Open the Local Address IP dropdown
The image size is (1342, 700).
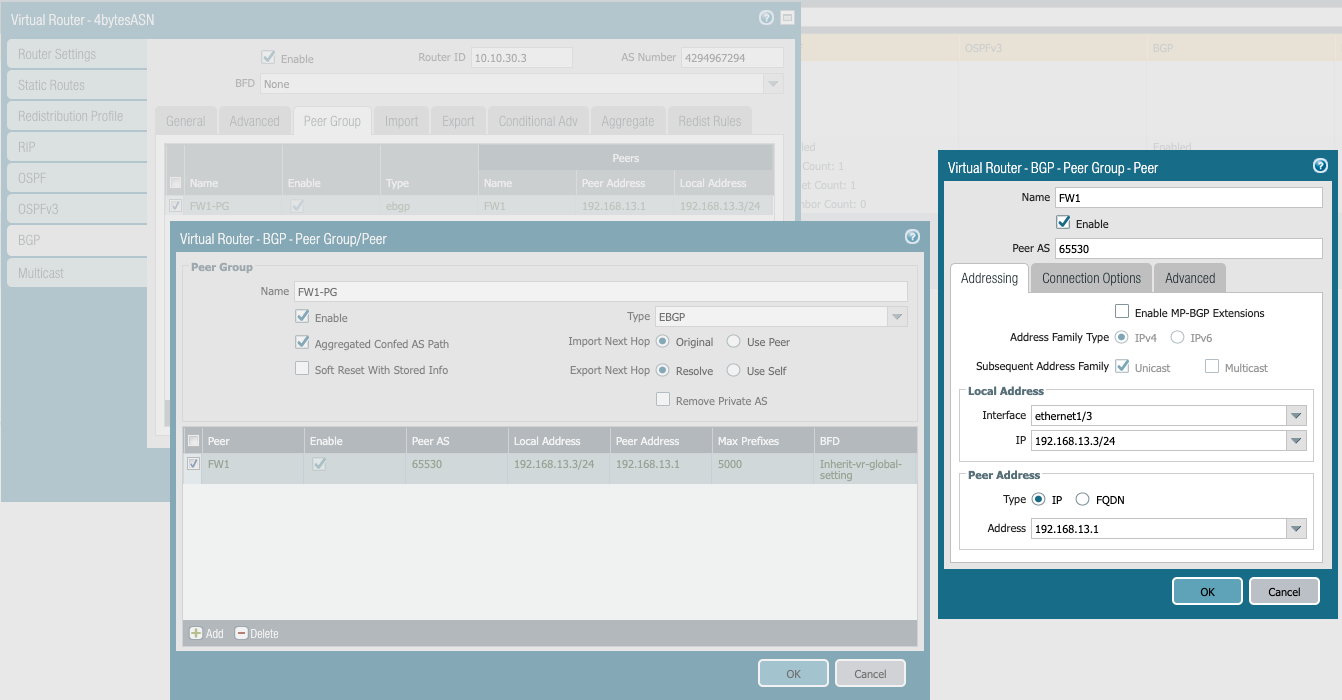point(1296,440)
